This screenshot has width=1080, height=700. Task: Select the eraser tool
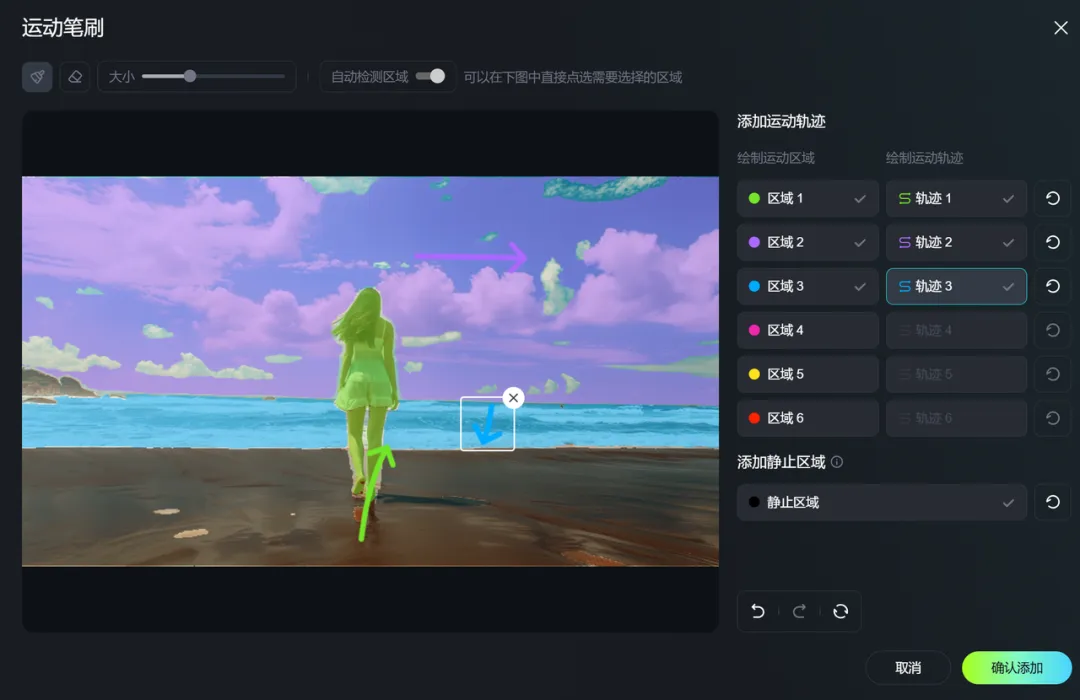75,76
